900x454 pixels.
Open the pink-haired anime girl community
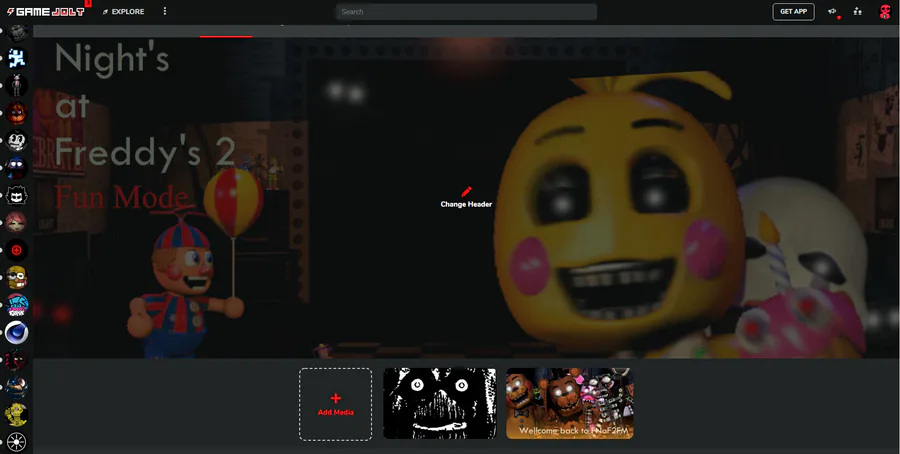click(17, 223)
